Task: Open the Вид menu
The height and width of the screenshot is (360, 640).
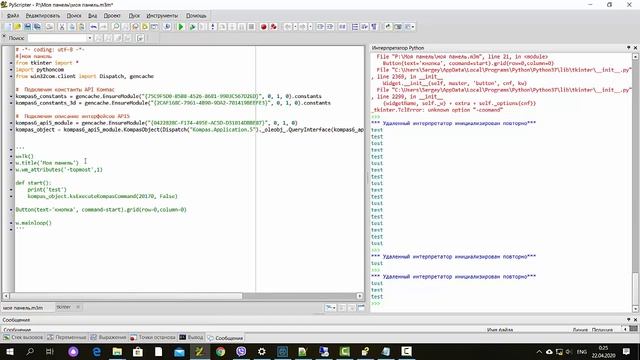Action: coord(93,16)
